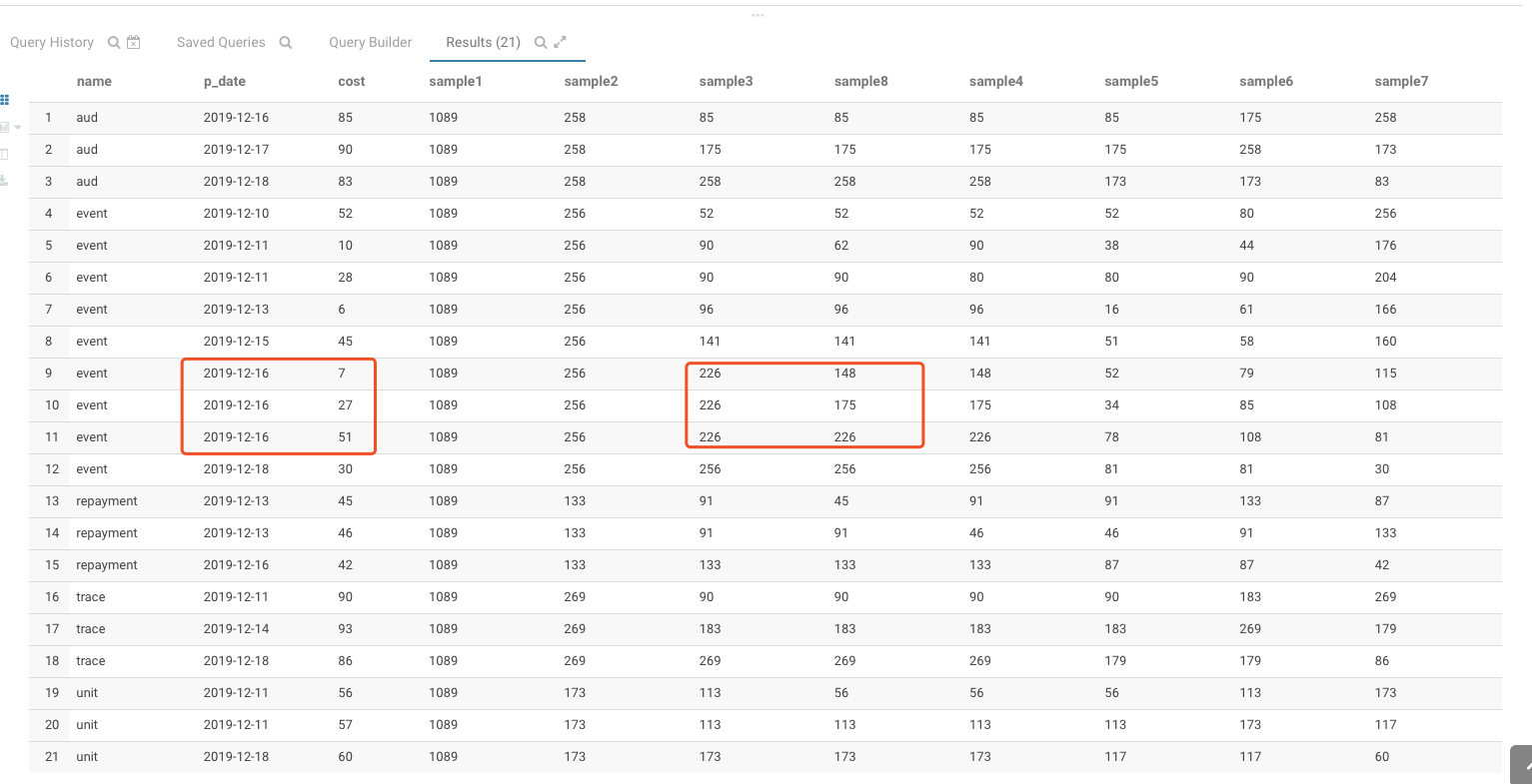Screen dimensions: 1532x784
Task: Select cost value 7 in row 9
Action: [342, 373]
